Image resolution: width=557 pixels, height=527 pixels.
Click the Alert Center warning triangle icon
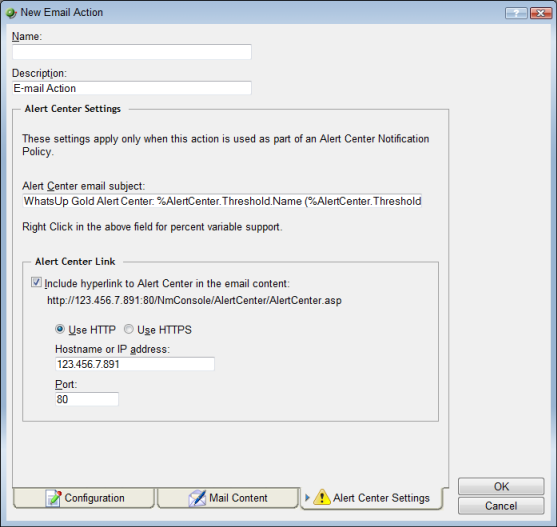pos(322,497)
